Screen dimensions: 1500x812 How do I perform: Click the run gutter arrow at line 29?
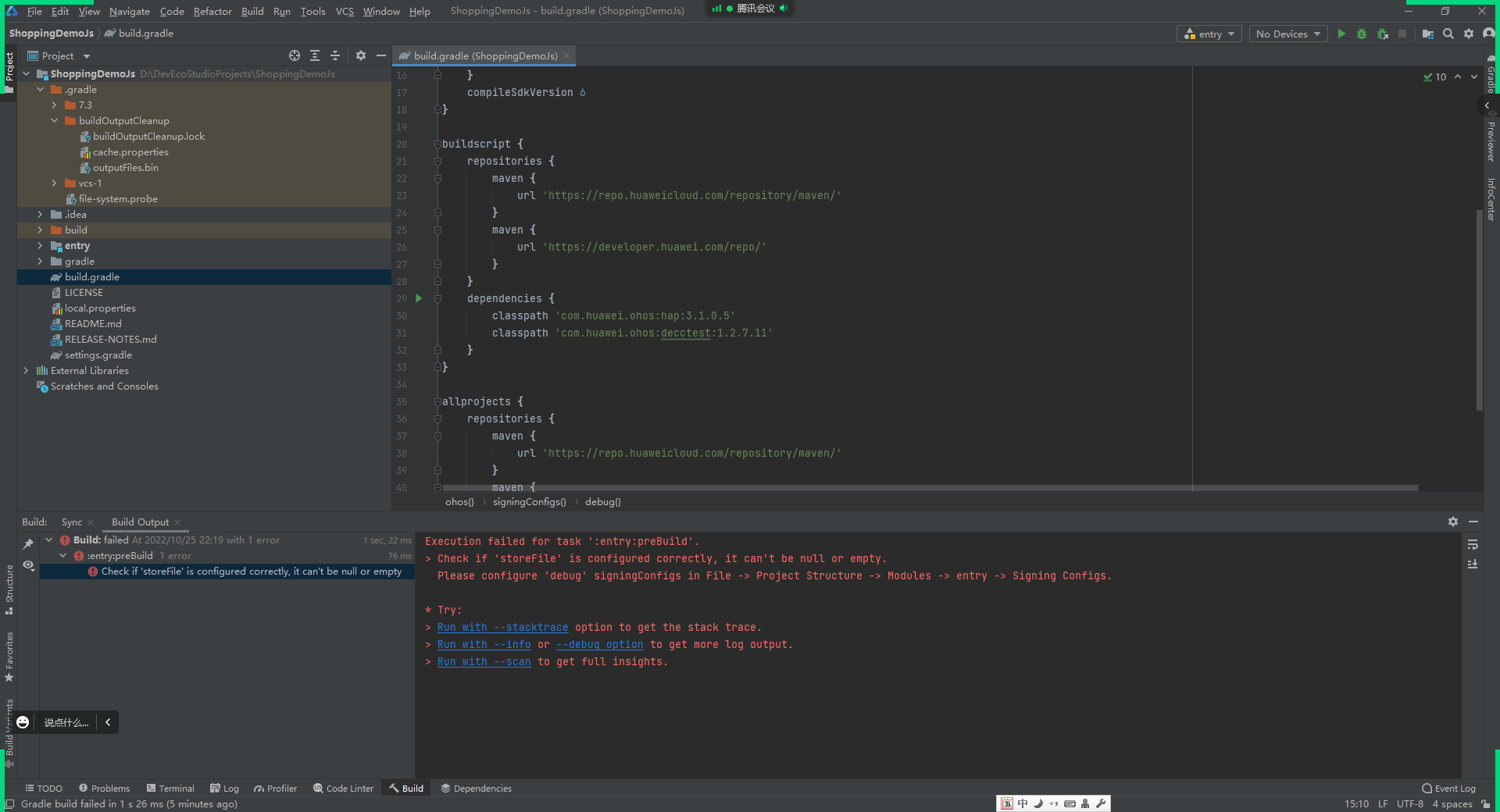coord(419,298)
